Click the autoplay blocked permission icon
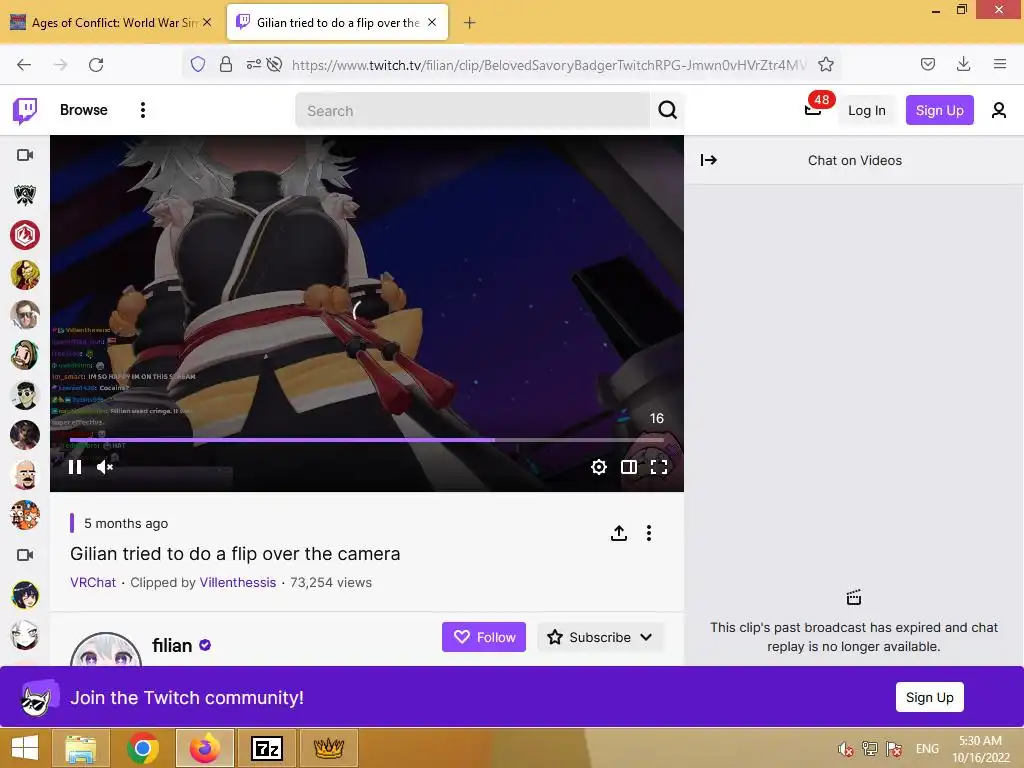This screenshot has height=768, width=1024. (274, 64)
